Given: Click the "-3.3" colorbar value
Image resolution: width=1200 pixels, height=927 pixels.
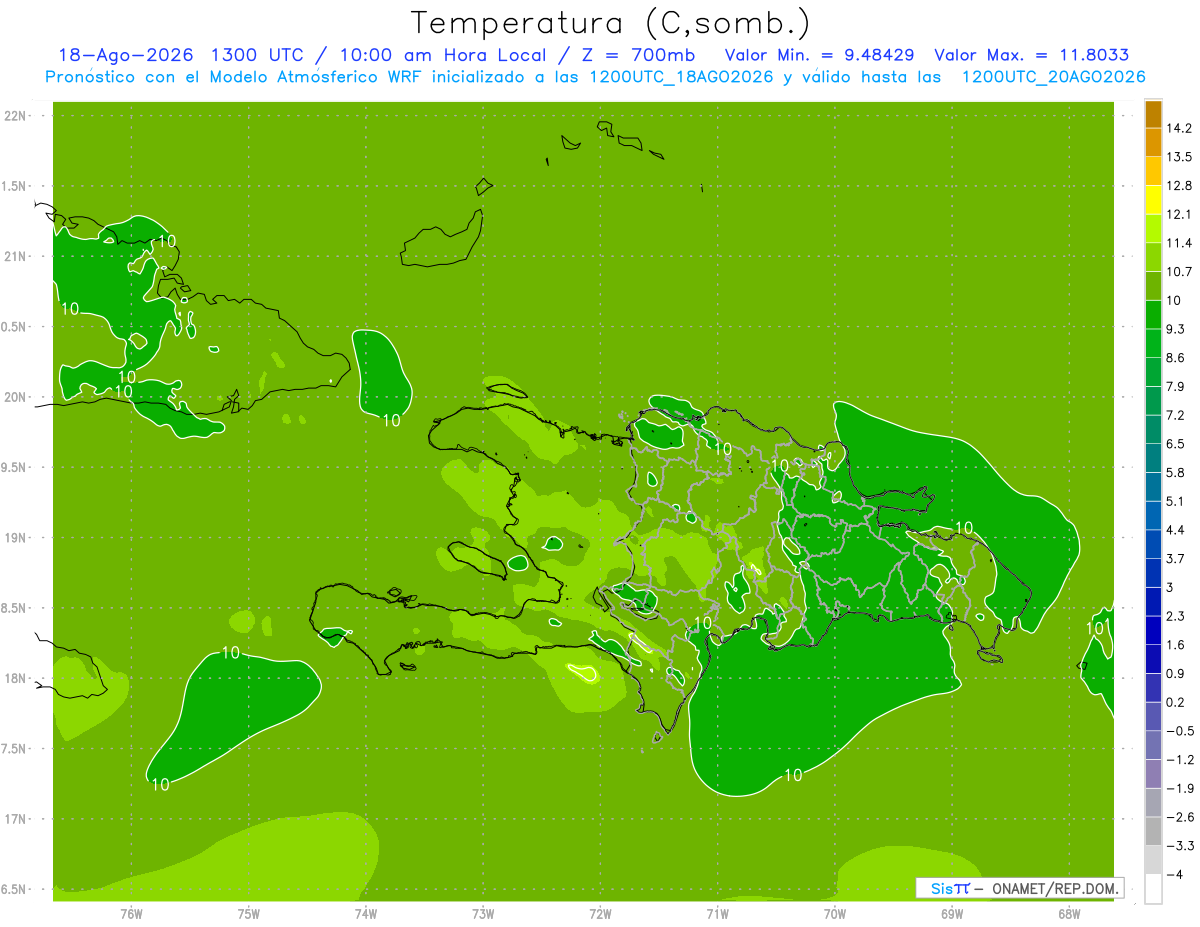Looking at the screenshot, I should coord(1180,846).
